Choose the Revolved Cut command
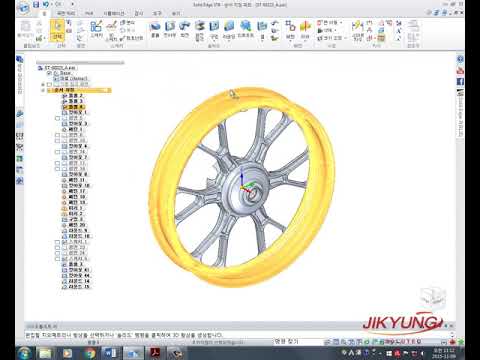The image size is (480, 360). coord(199,30)
